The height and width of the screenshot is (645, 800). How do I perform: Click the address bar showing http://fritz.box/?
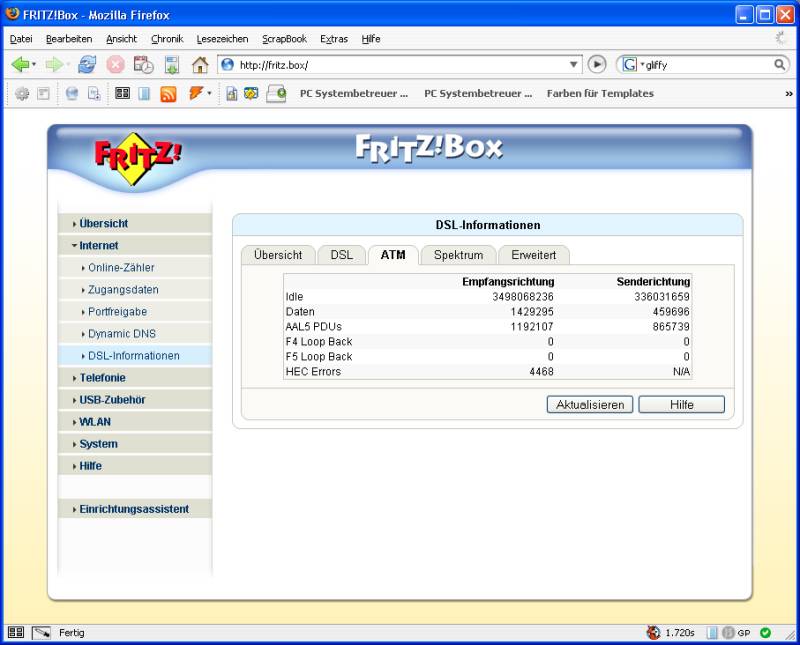click(x=399, y=65)
